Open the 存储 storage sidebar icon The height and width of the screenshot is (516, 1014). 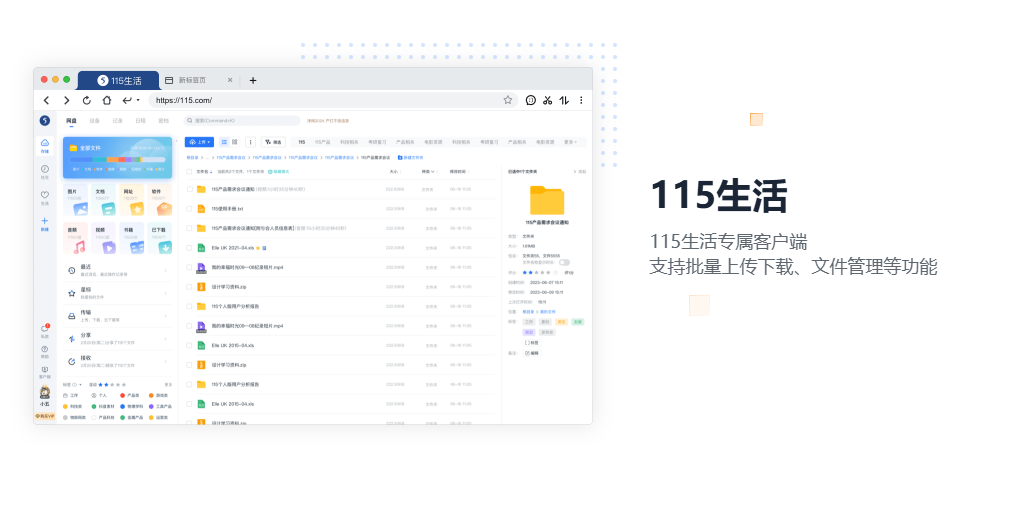(x=45, y=145)
